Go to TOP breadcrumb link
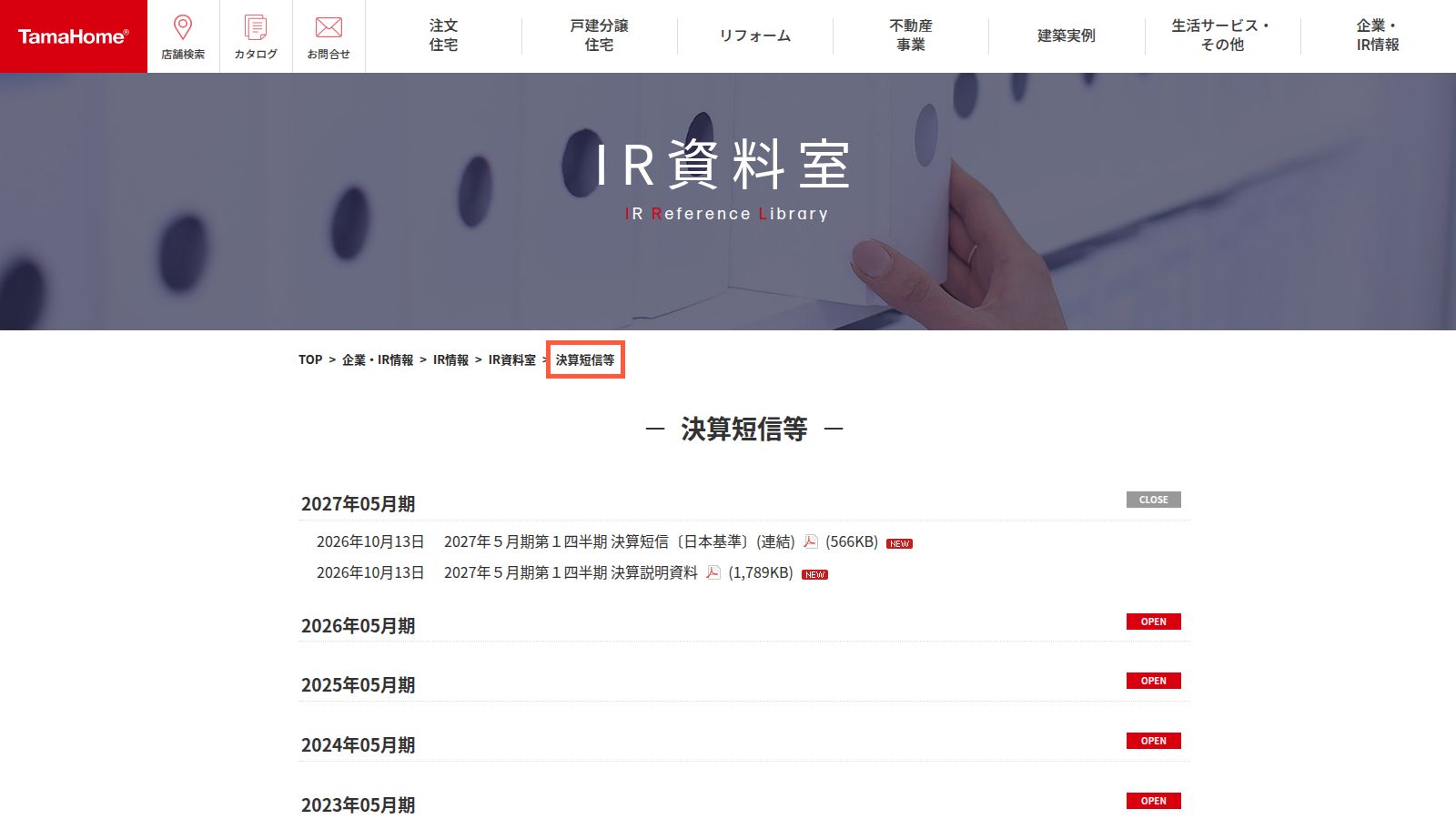 tap(310, 360)
